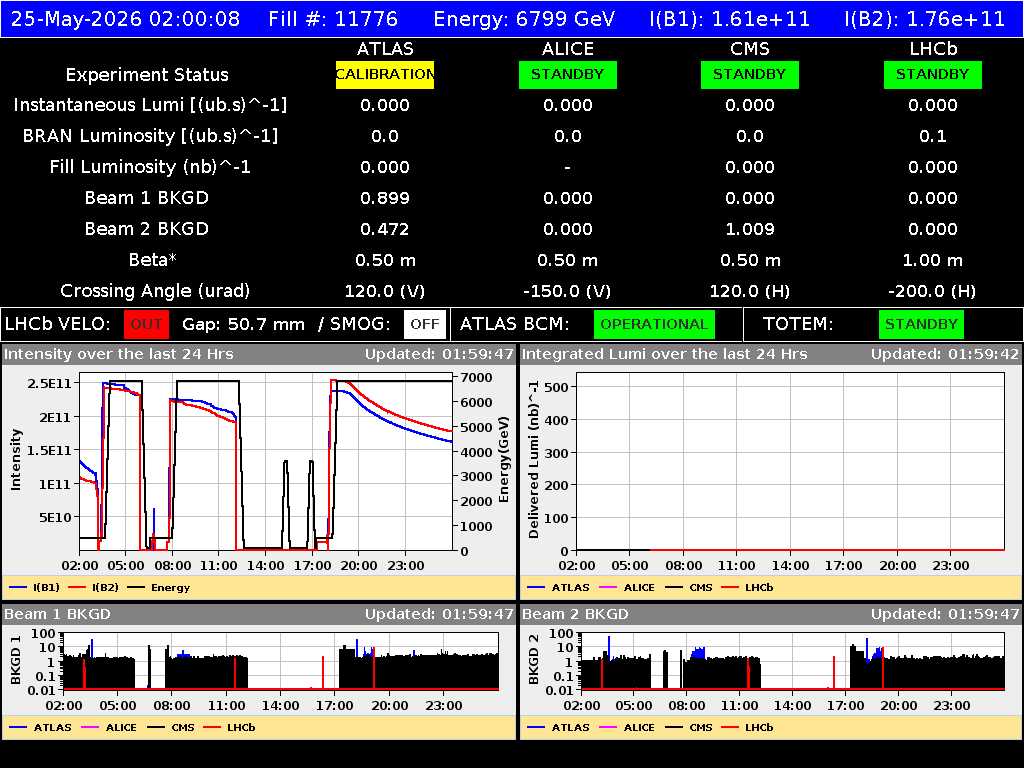
Task: Click the Integrated Lumi over the last 24 Hrs title
Action: [664, 354]
